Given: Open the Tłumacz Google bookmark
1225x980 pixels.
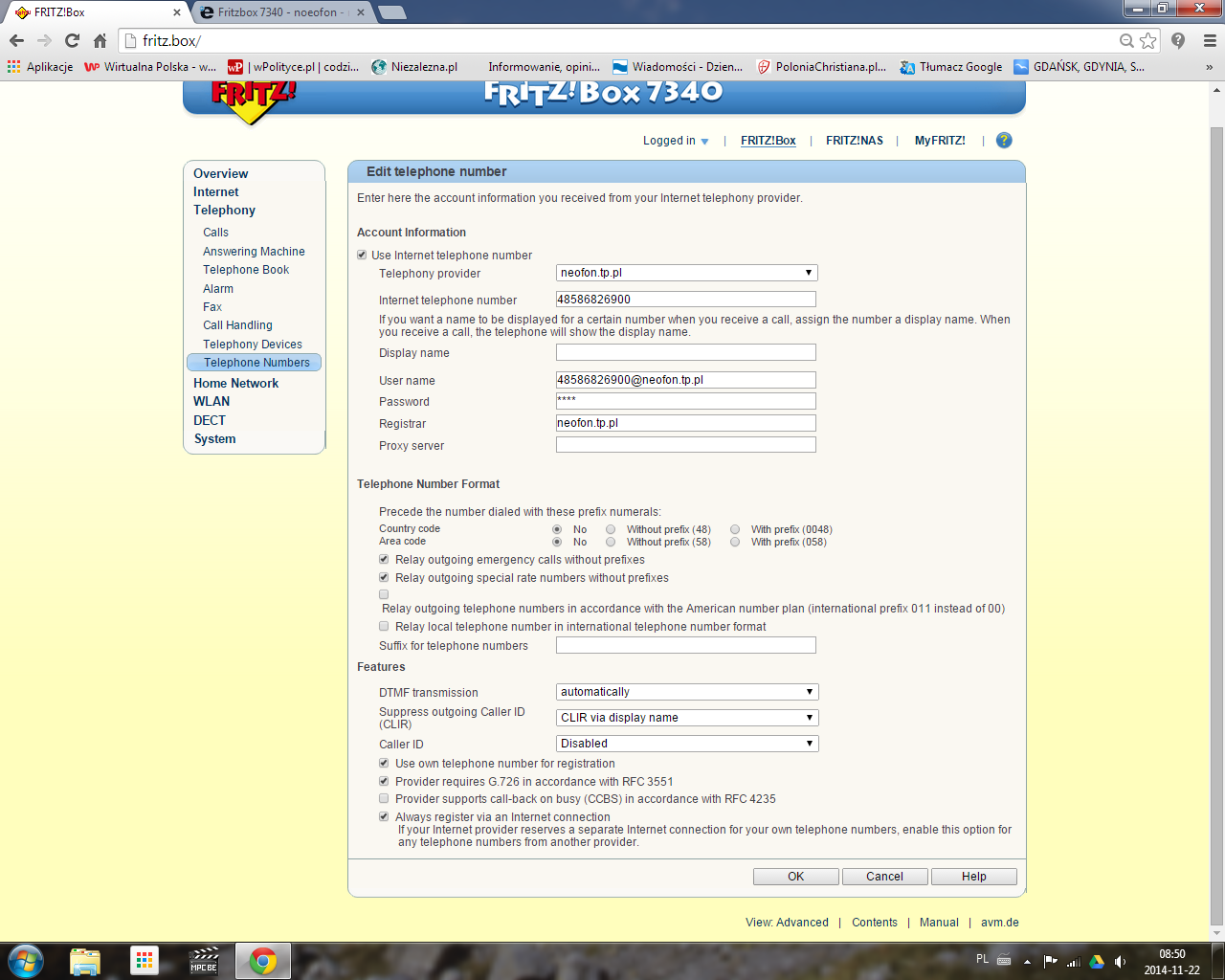Looking at the screenshot, I should point(951,67).
